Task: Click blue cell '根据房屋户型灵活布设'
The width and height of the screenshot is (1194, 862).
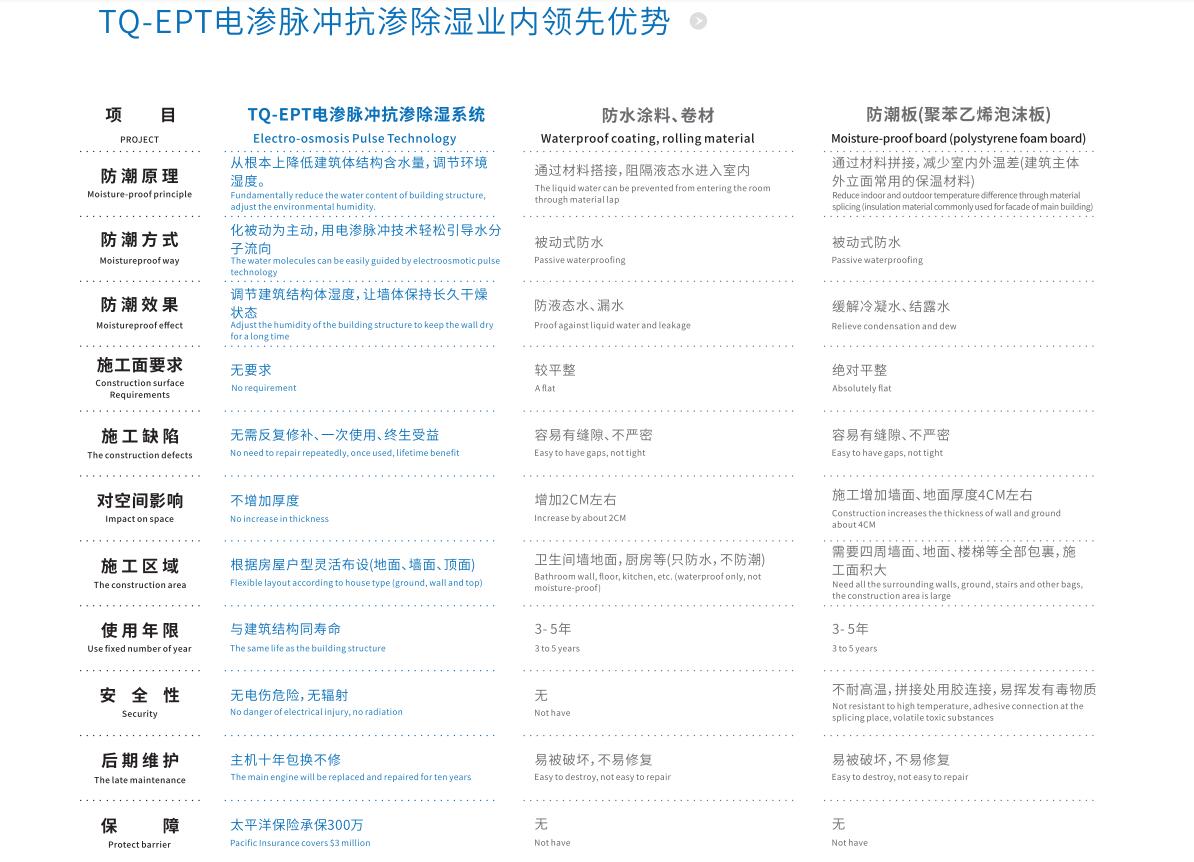Action: (x=353, y=564)
